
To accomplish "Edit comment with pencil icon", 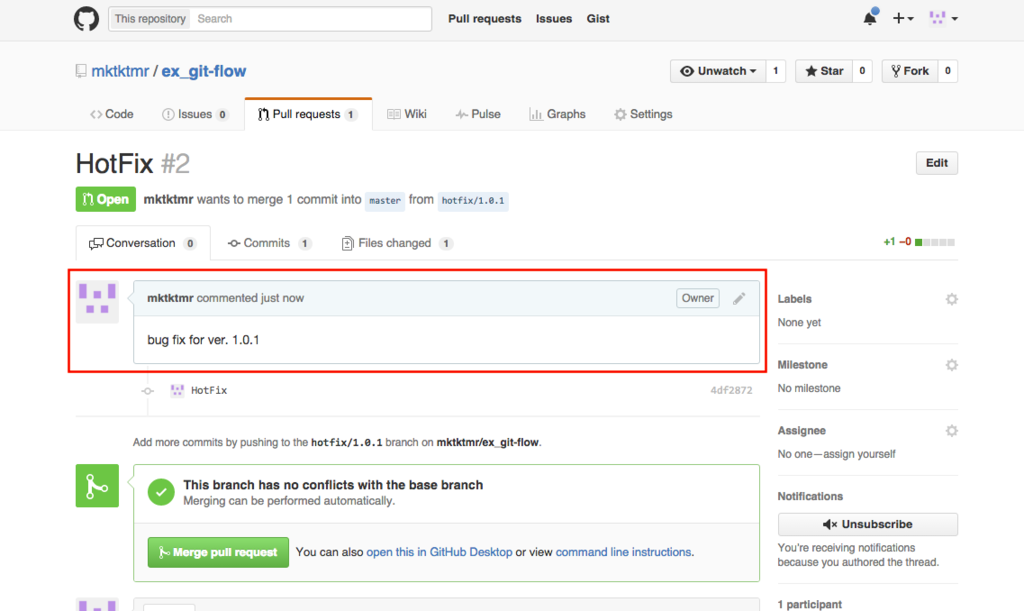I will [x=739, y=298].
